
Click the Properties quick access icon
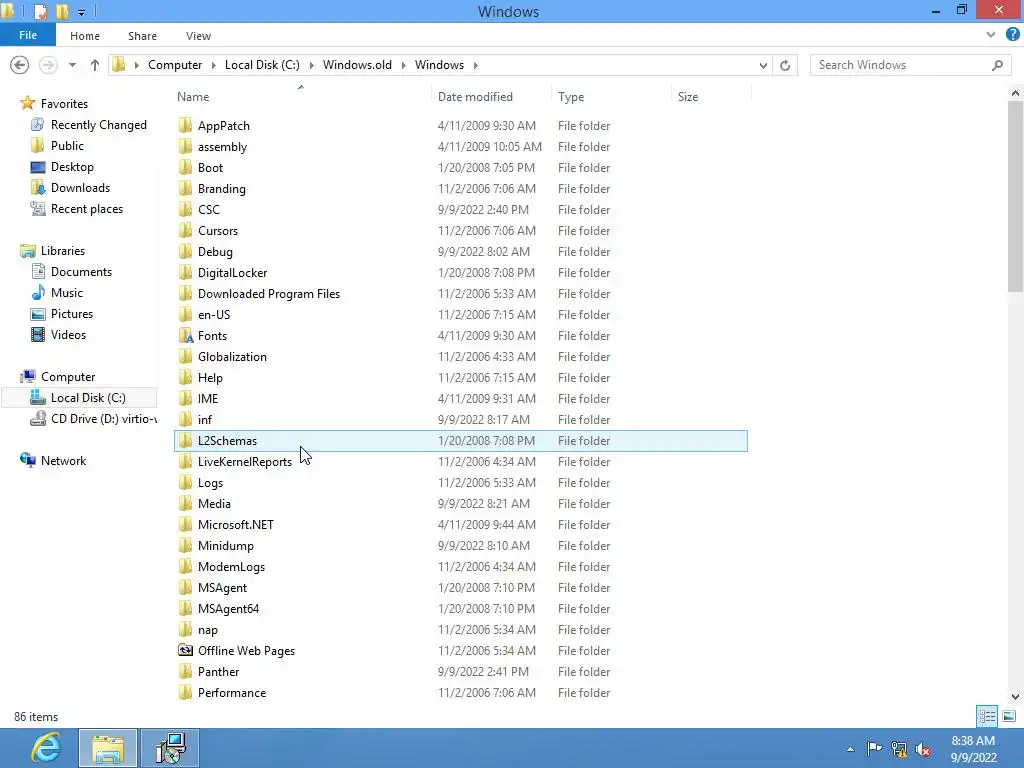click(x=40, y=11)
